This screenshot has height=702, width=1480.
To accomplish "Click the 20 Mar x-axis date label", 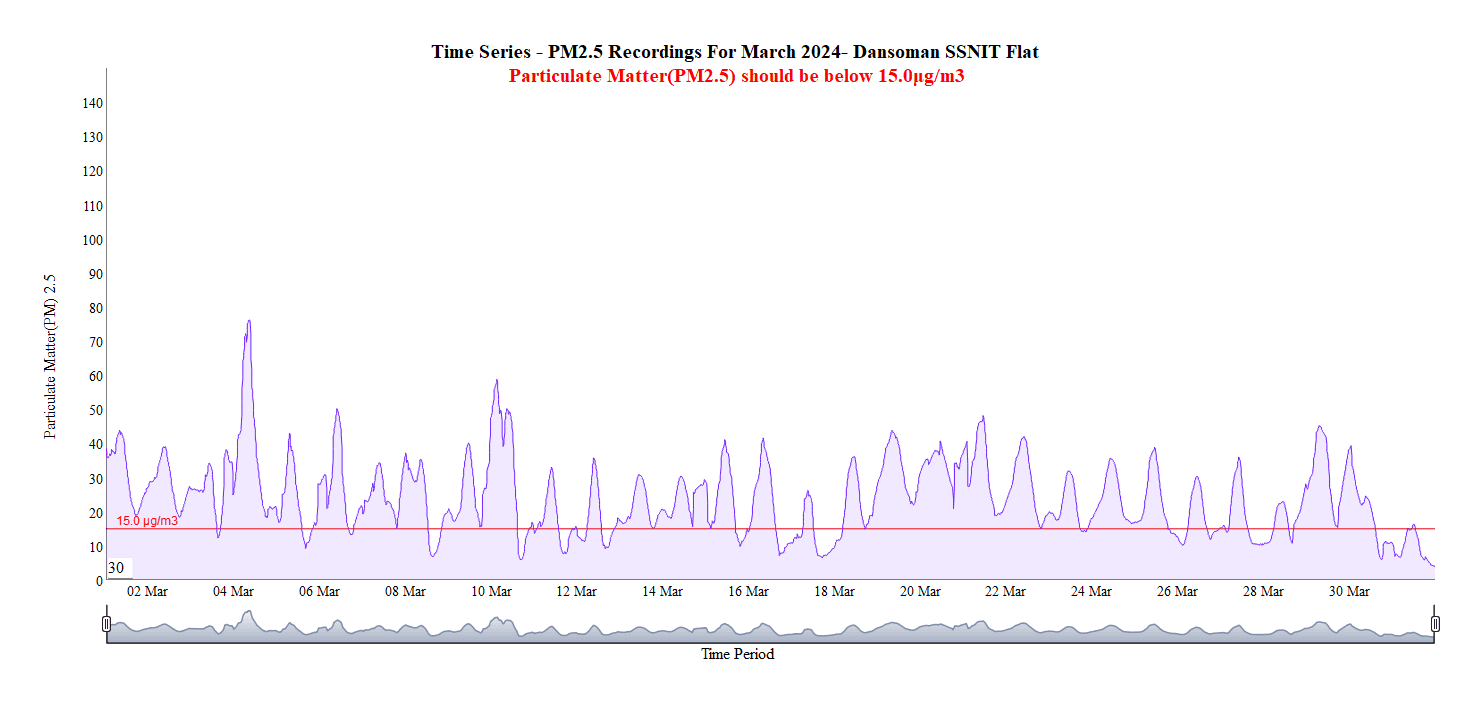I will (x=920, y=592).
